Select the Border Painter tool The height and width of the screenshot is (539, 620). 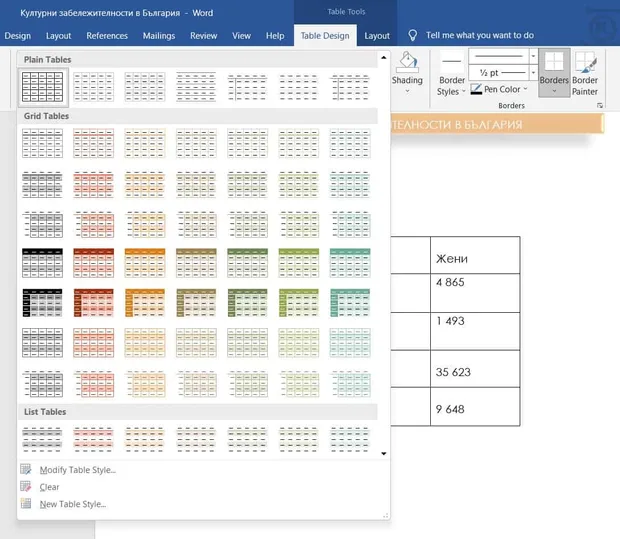tap(584, 73)
